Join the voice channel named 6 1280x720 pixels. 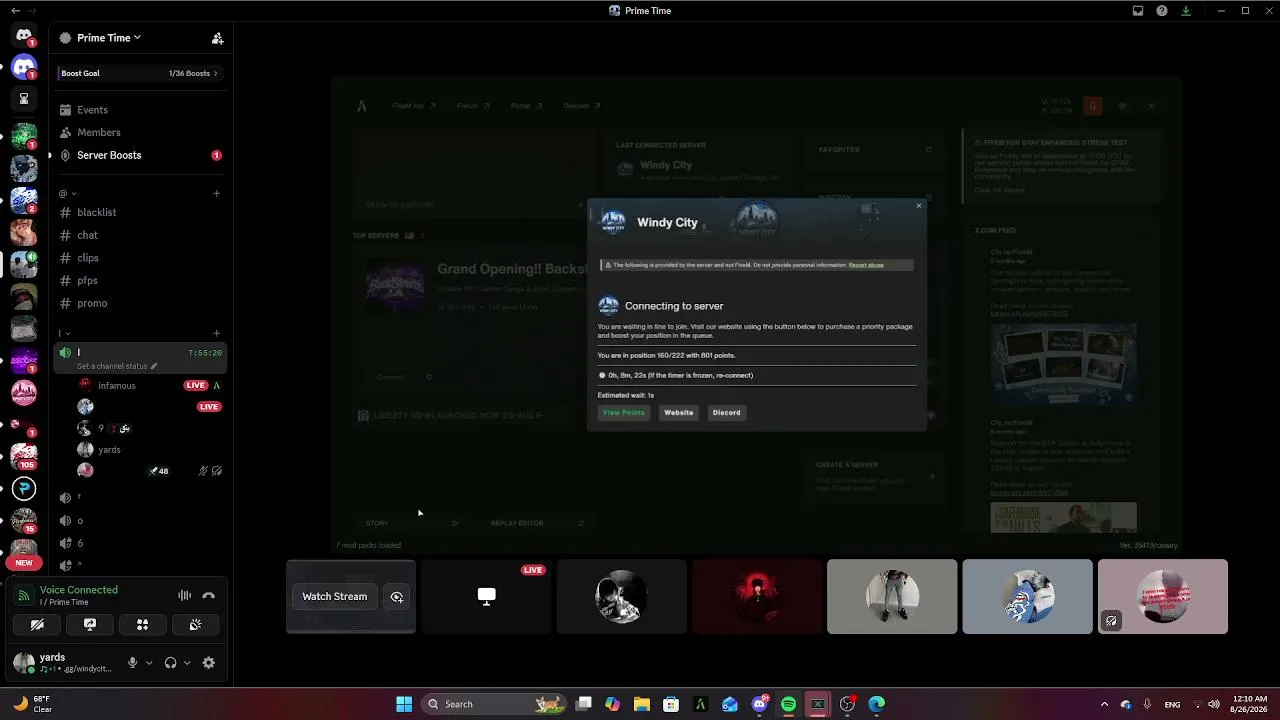(x=140, y=543)
